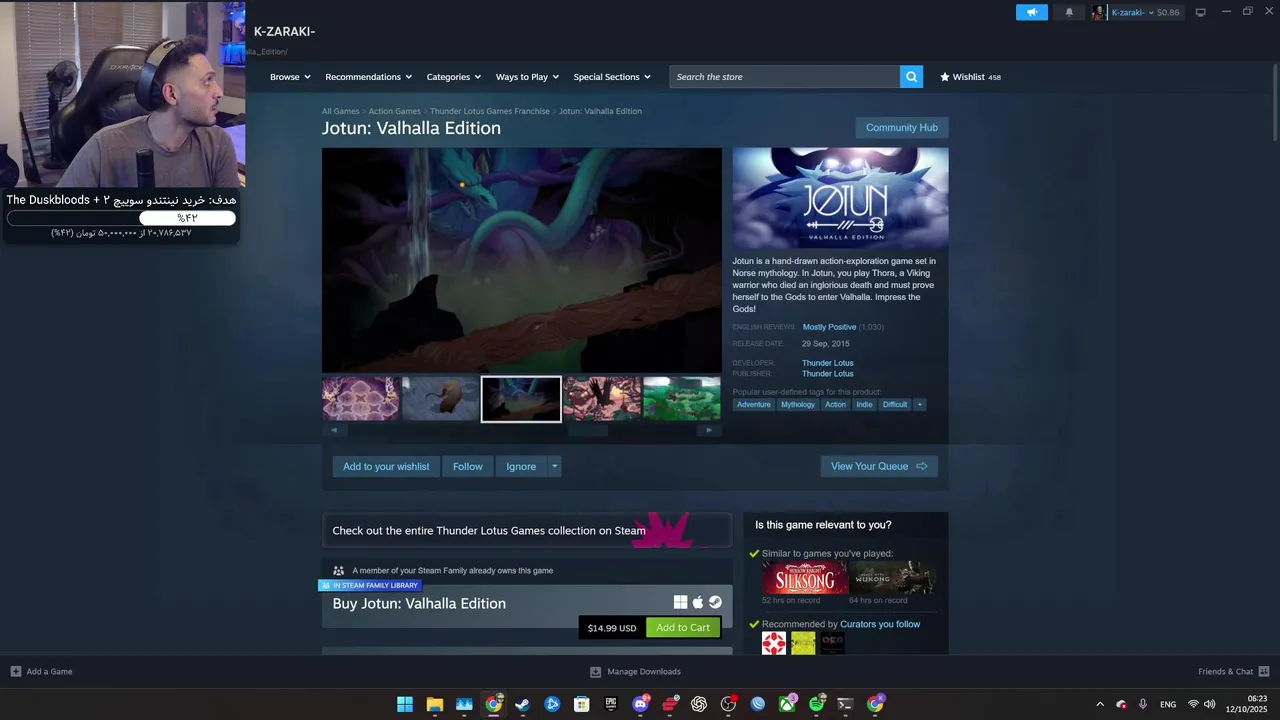Screen dimensions: 1280x720
Task: Open the Windows Start menu
Action: tap(405, 704)
